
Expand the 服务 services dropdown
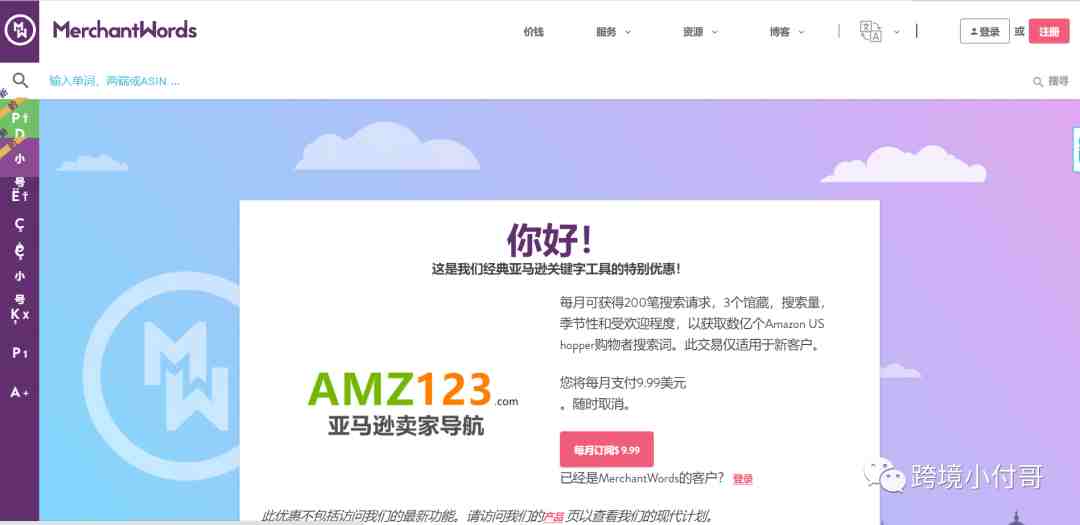(x=613, y=32)
